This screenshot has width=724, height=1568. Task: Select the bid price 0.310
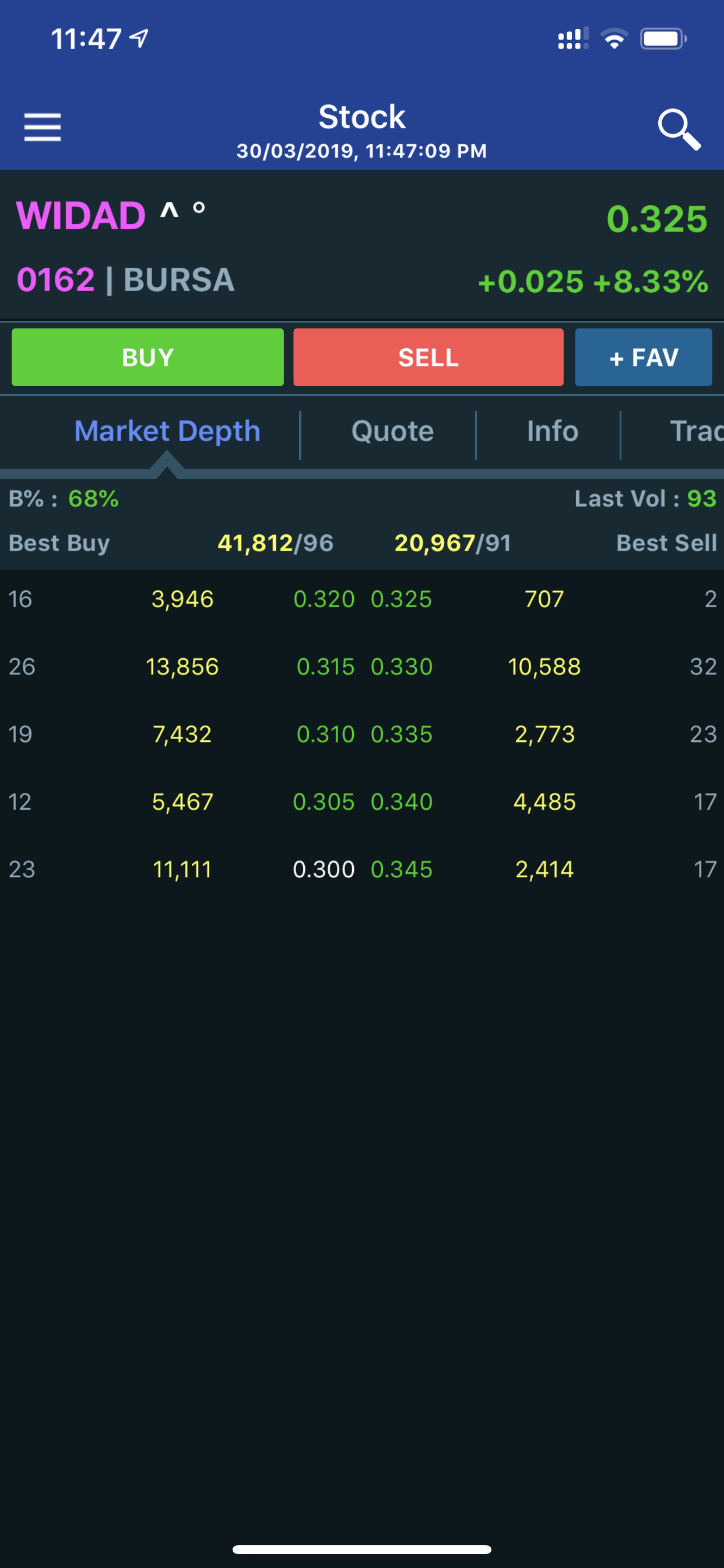(x=325, y=734)
